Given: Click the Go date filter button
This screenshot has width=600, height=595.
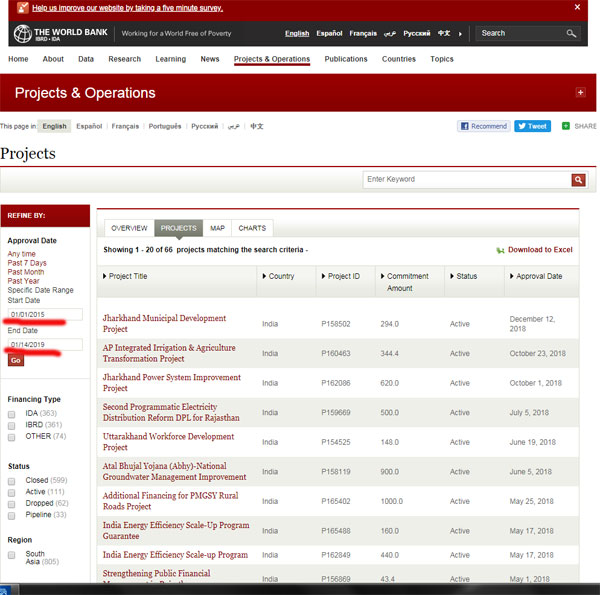Looking at the screenshot, I should (16, 360).
